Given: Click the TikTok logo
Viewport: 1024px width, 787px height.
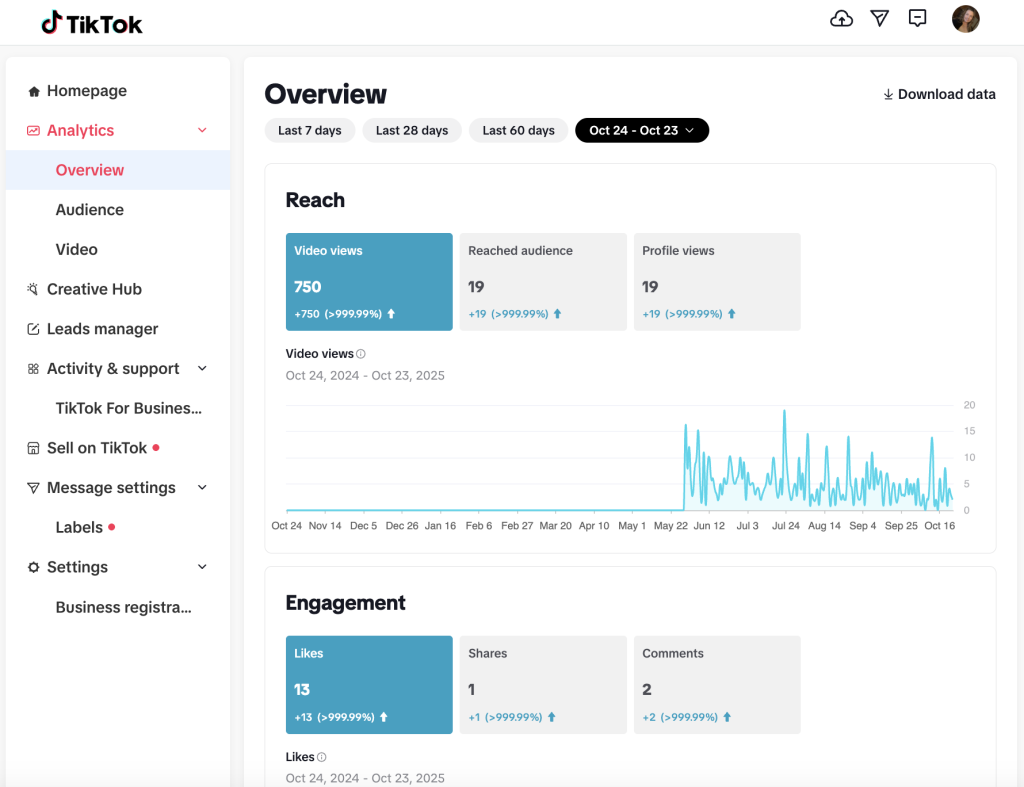Looking at the screenshot, I should coord(91,22).
